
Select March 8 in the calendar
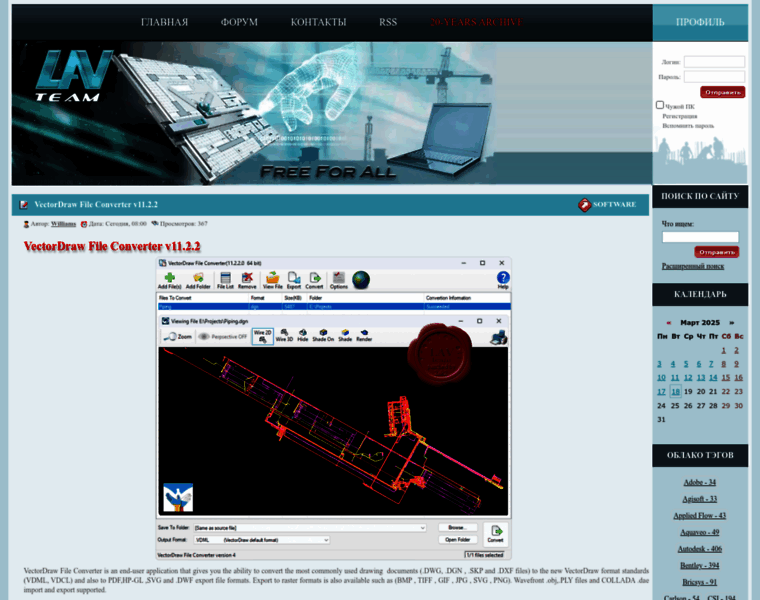tap(724, 364)
